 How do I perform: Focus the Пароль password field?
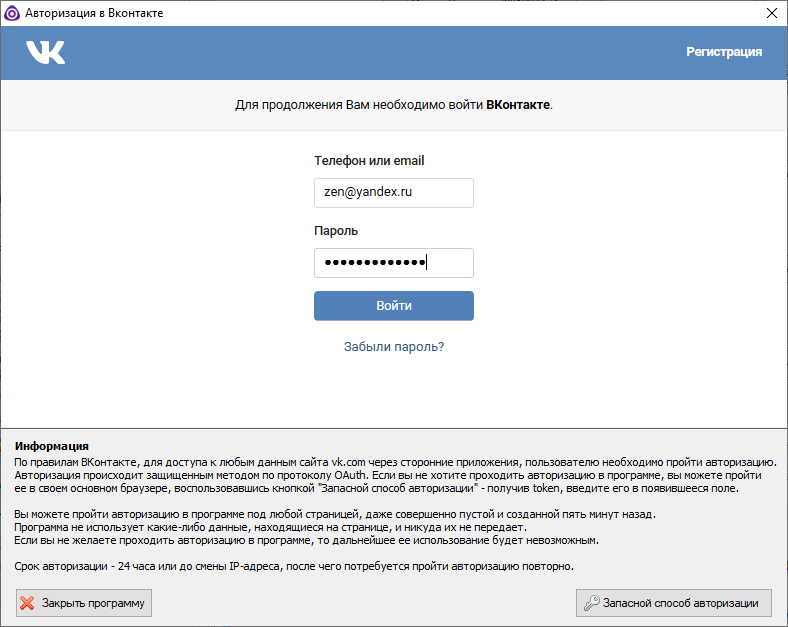[x=393, y=263]
